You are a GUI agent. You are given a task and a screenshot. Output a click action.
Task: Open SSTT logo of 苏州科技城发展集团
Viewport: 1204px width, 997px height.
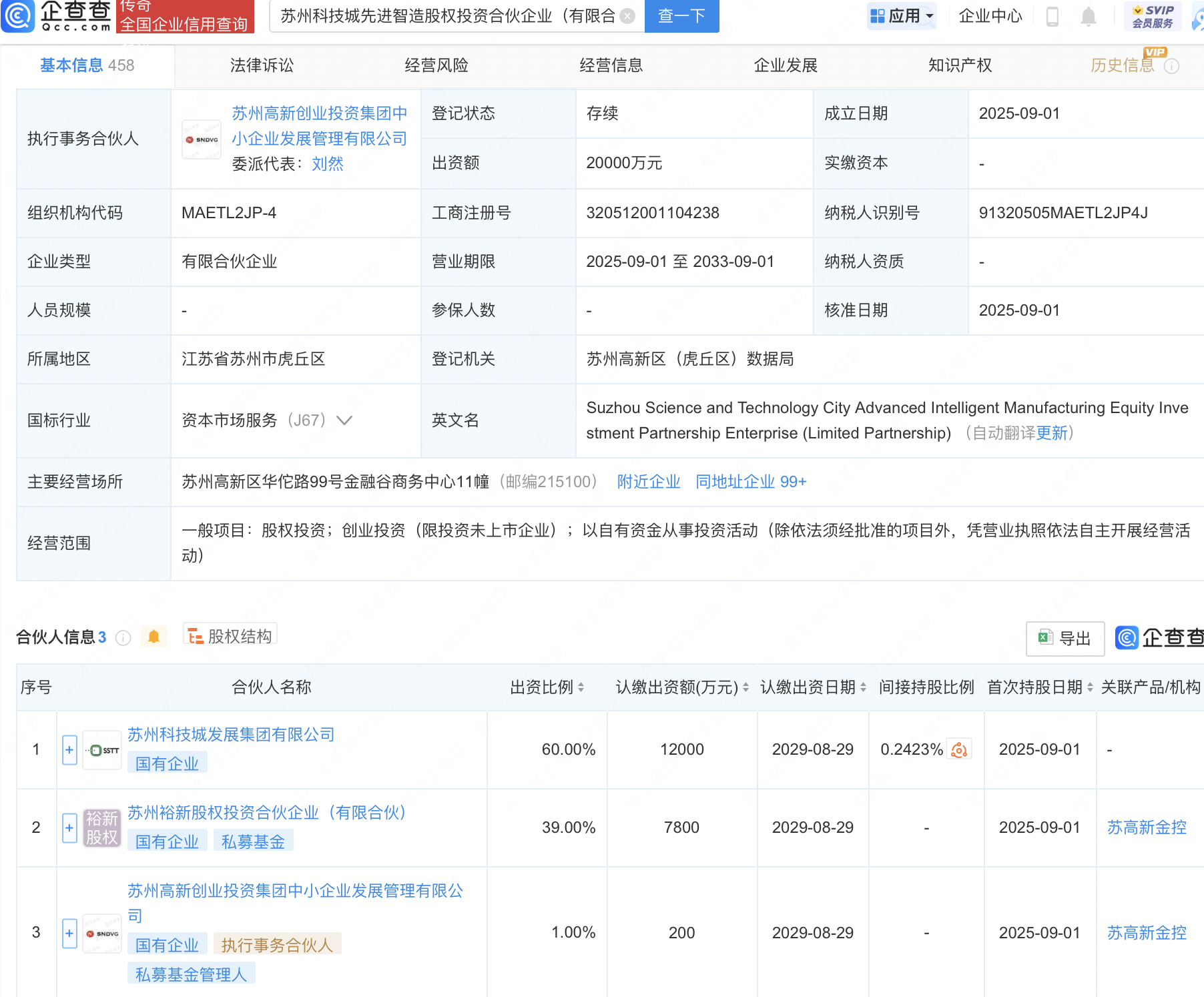coord(102,750)
